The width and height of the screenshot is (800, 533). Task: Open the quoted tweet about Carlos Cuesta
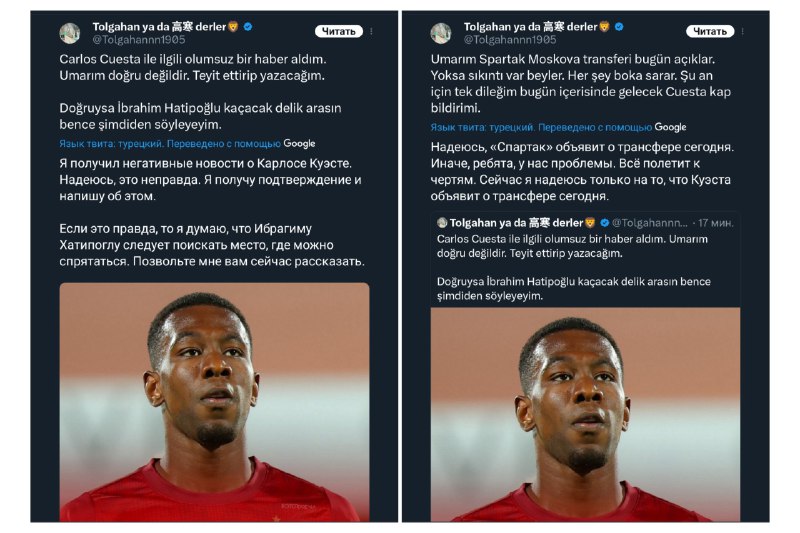(x=585, y=260)
